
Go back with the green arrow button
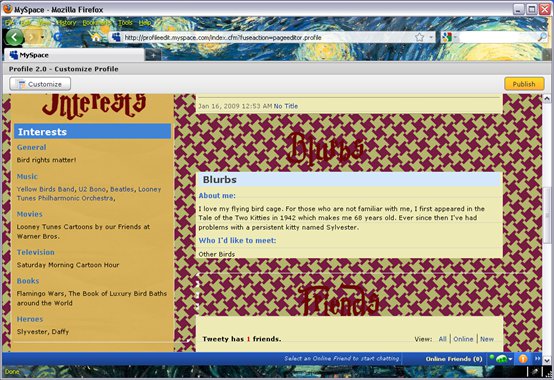[x=14, y=37]
